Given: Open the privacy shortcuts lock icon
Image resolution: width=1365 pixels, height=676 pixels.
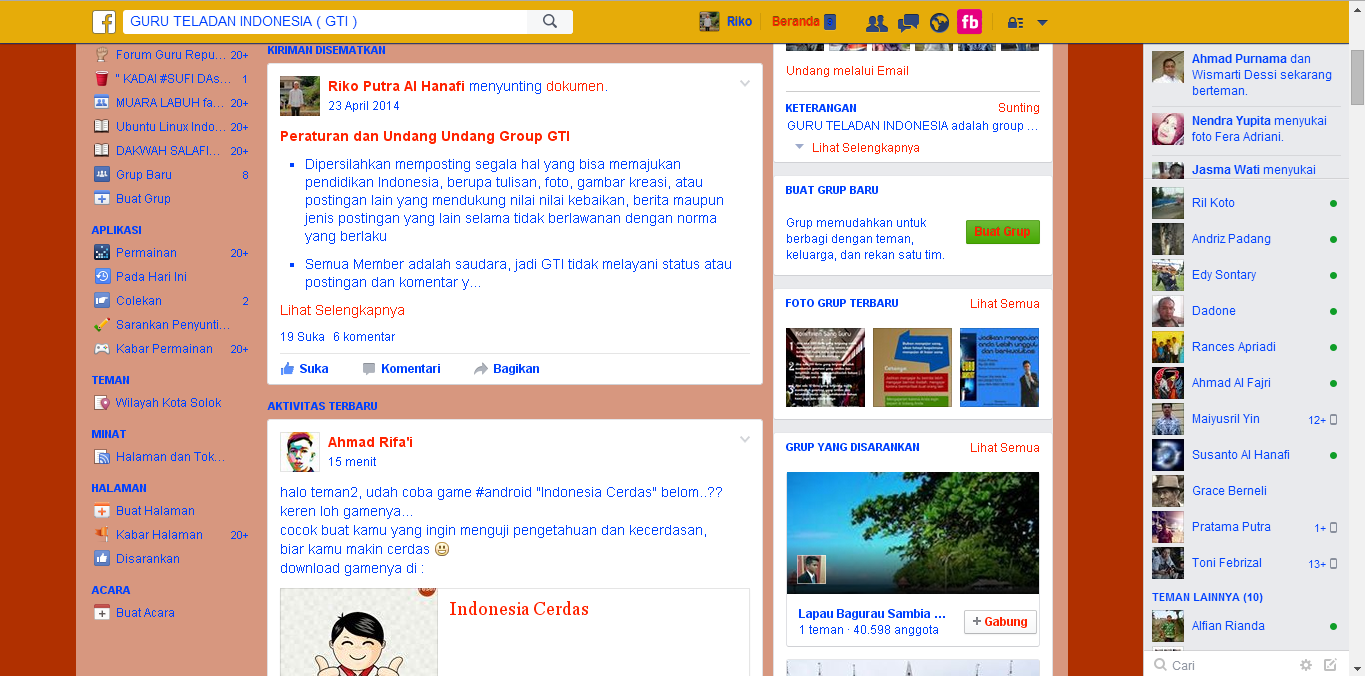Looking at the screenshot, I should (x=1013, y=21).
